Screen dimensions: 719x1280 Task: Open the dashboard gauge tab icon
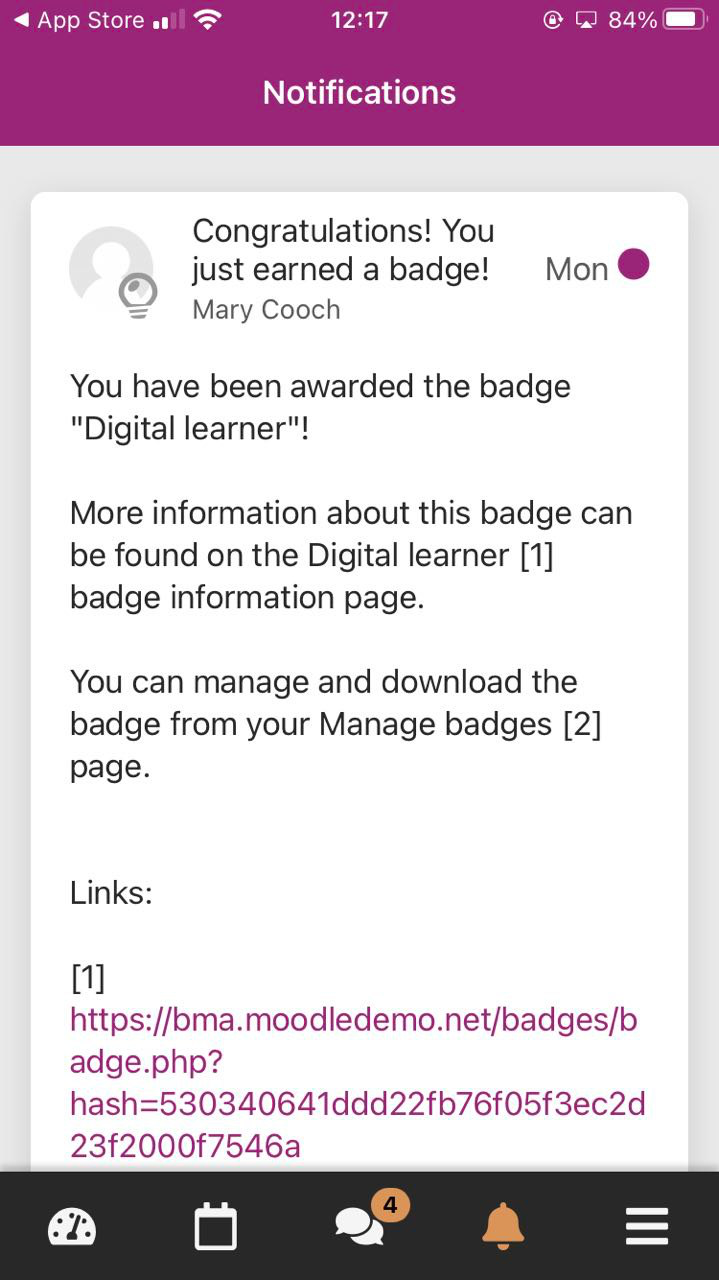[x=72, y=1226]
